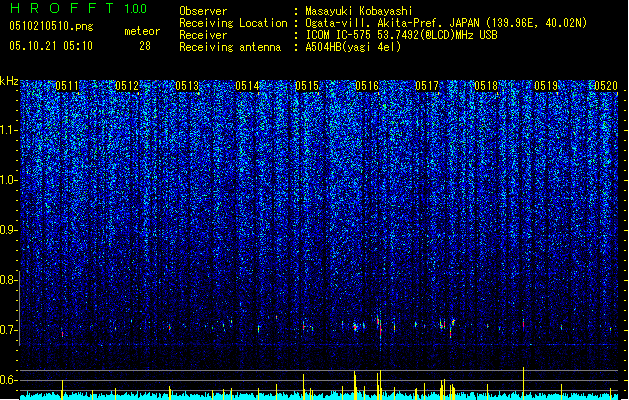Select the filename 0510210510.png
Viewport: 629px width, 400px height.
pyautogui.click(x=51, y=26)
